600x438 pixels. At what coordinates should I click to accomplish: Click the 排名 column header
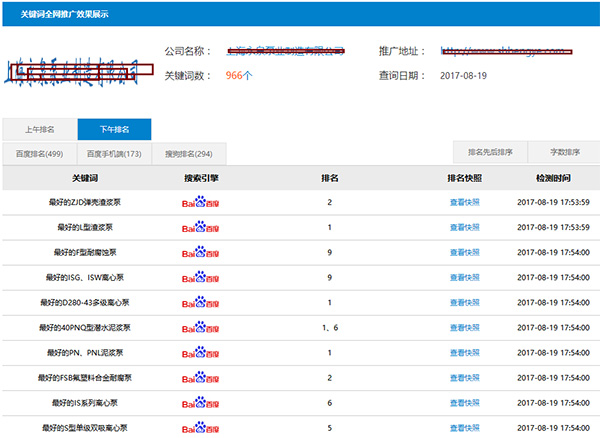(329, 178)
